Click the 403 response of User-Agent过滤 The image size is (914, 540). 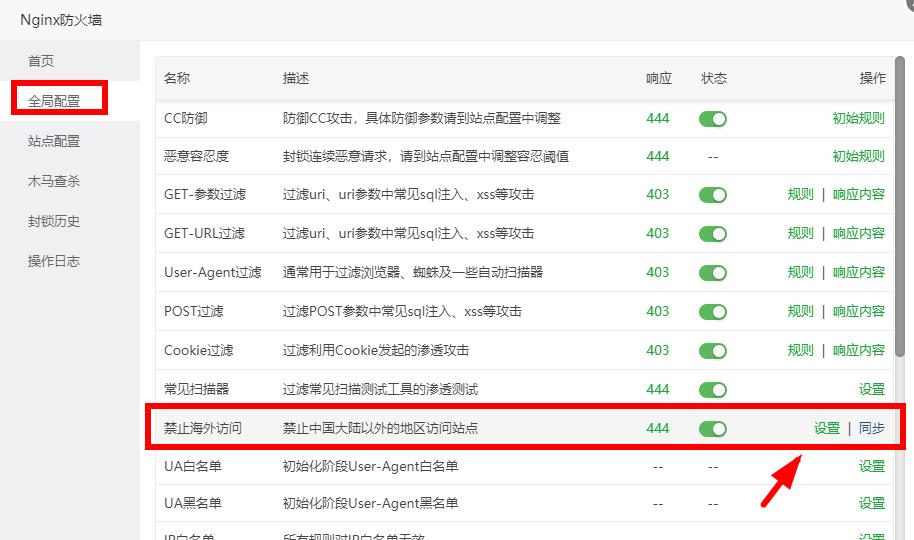(658, 272)
